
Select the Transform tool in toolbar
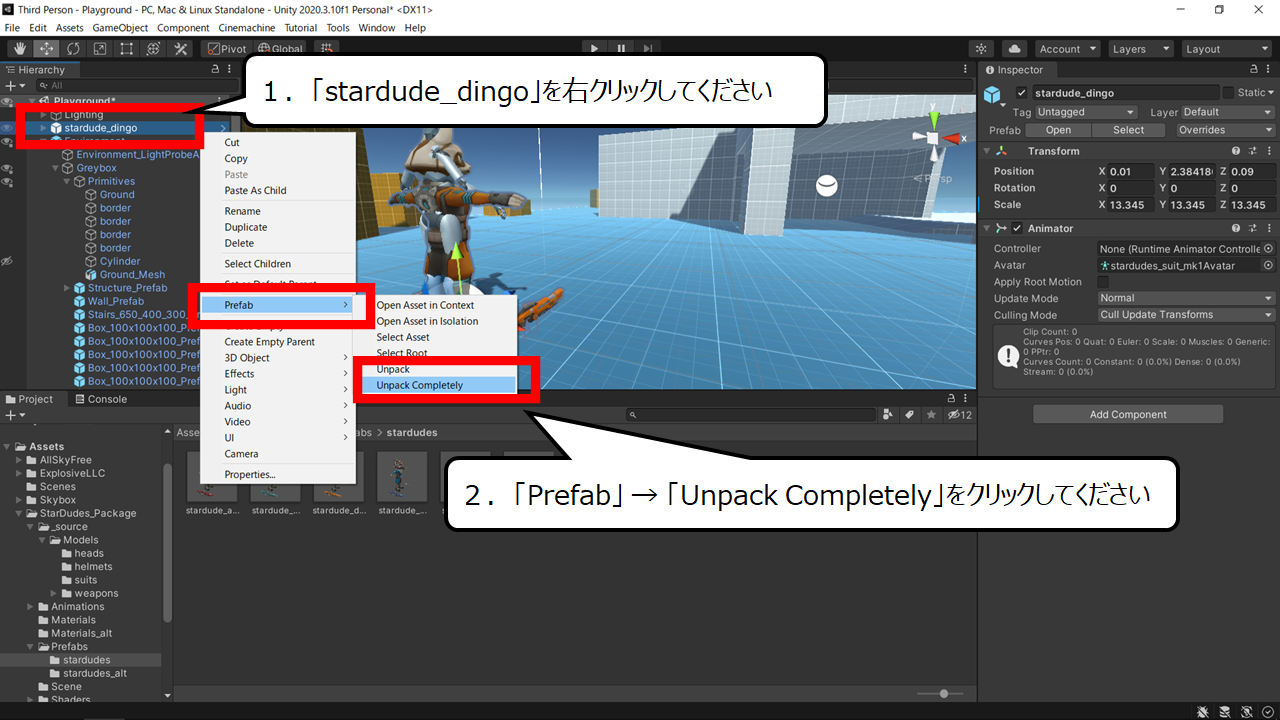tap(154, 48)
